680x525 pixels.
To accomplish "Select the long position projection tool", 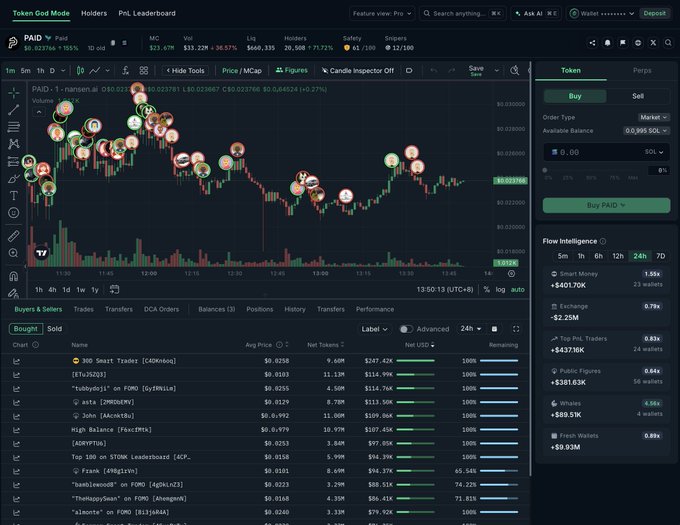I will click(x=13, y=161).
